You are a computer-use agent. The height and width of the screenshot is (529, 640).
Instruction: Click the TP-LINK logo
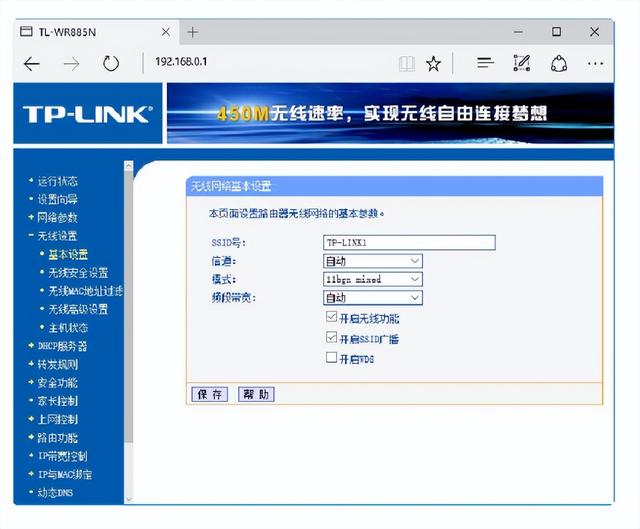[x=88, y=114]
